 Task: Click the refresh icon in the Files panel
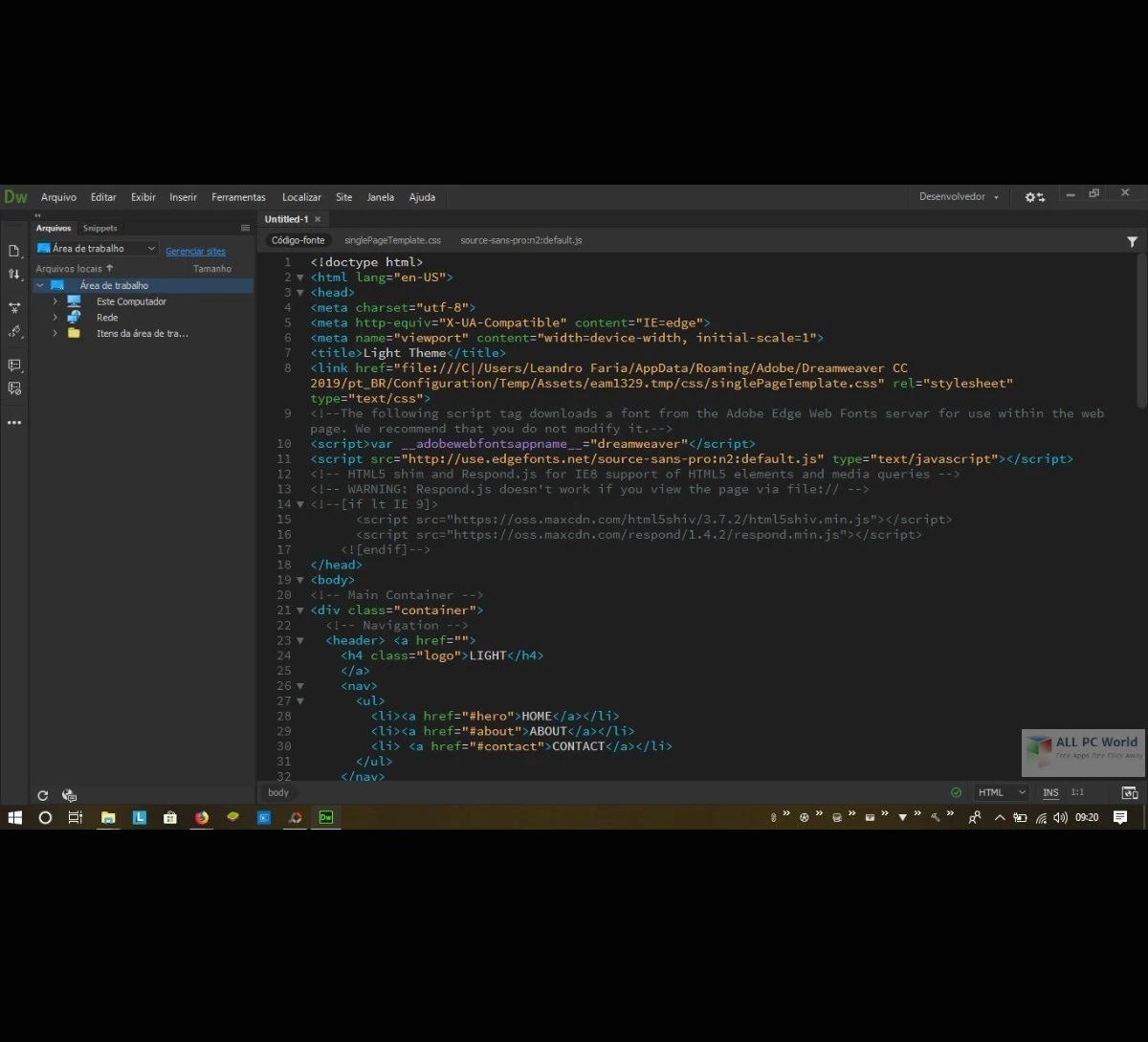(x=42, y=795)
